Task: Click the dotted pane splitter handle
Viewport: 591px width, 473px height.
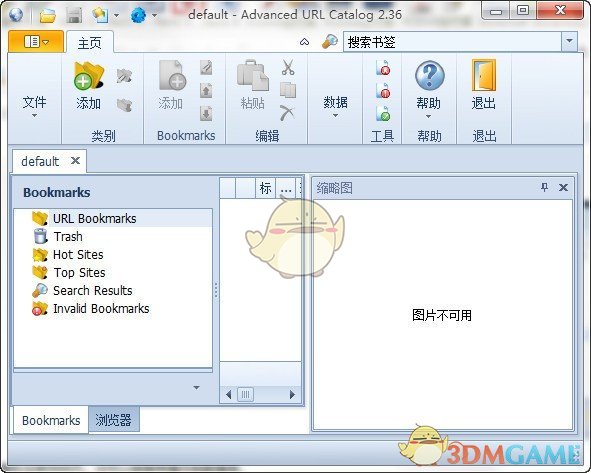Action: [x=216, y=290]
